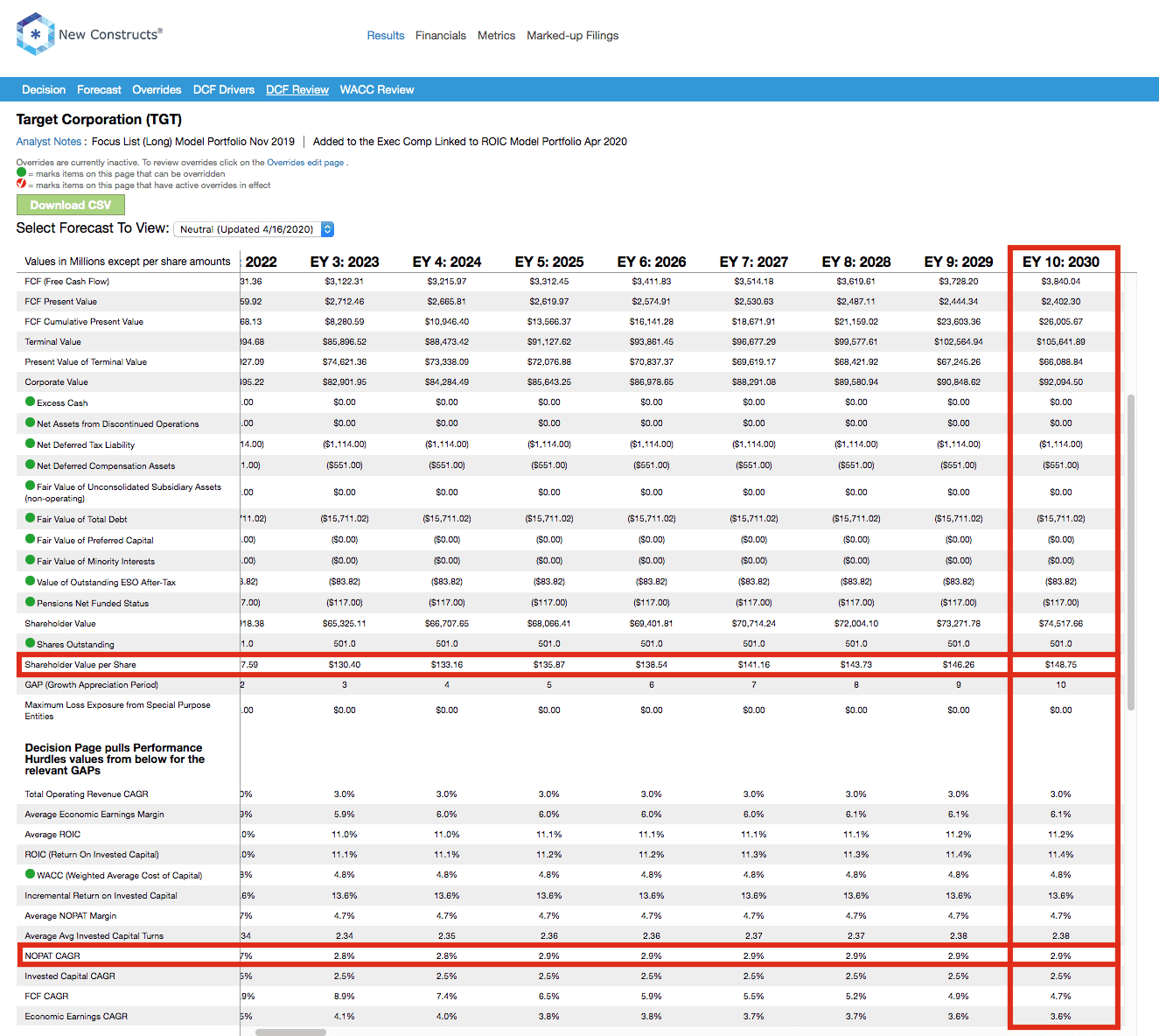Click Shareholder Value cell $74,517.66

pos(1060,624)
